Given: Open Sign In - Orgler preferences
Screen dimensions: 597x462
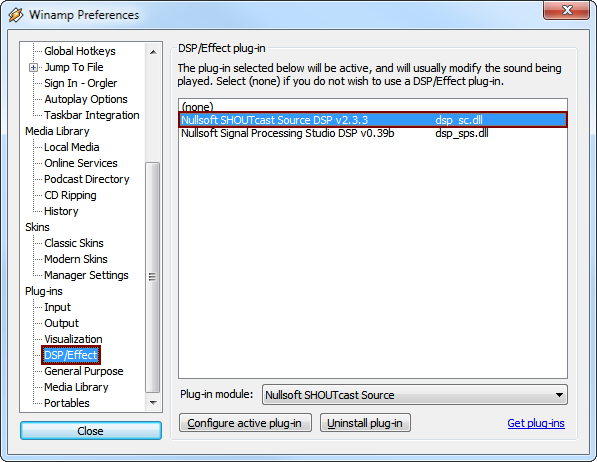Looking at the screenshot, I should click(x=80, y=83).
